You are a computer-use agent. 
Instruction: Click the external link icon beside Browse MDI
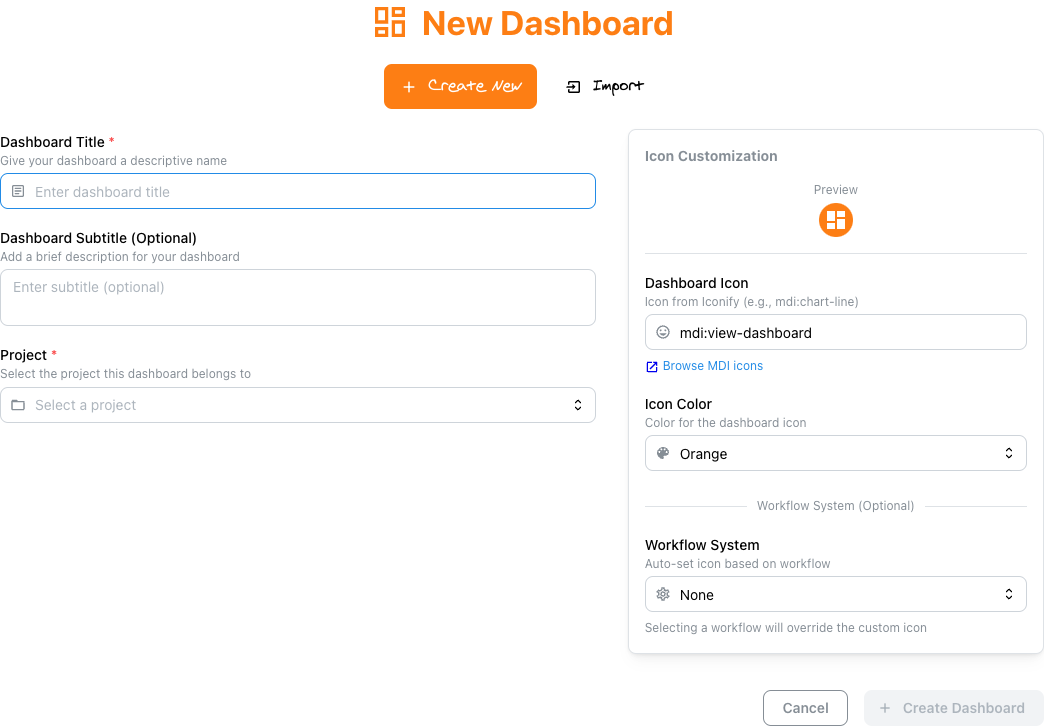[x=652, y=366]
